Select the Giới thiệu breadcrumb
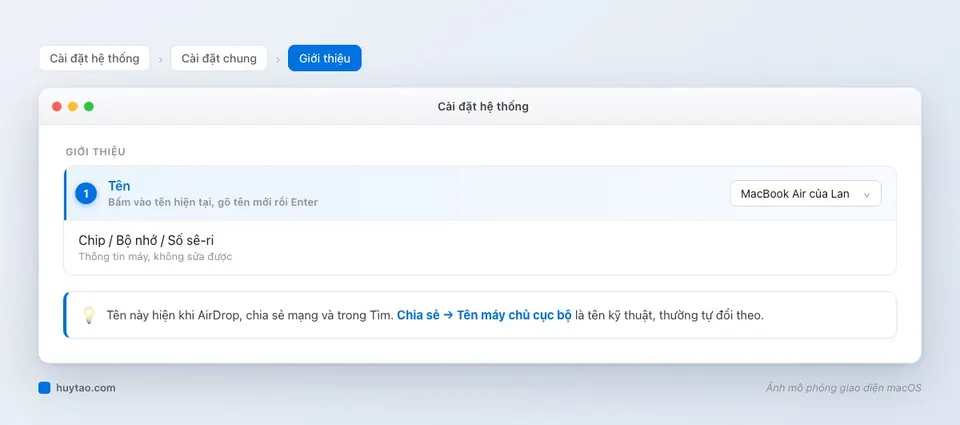The width and height of the screenshot is (960, 425). 324,58
